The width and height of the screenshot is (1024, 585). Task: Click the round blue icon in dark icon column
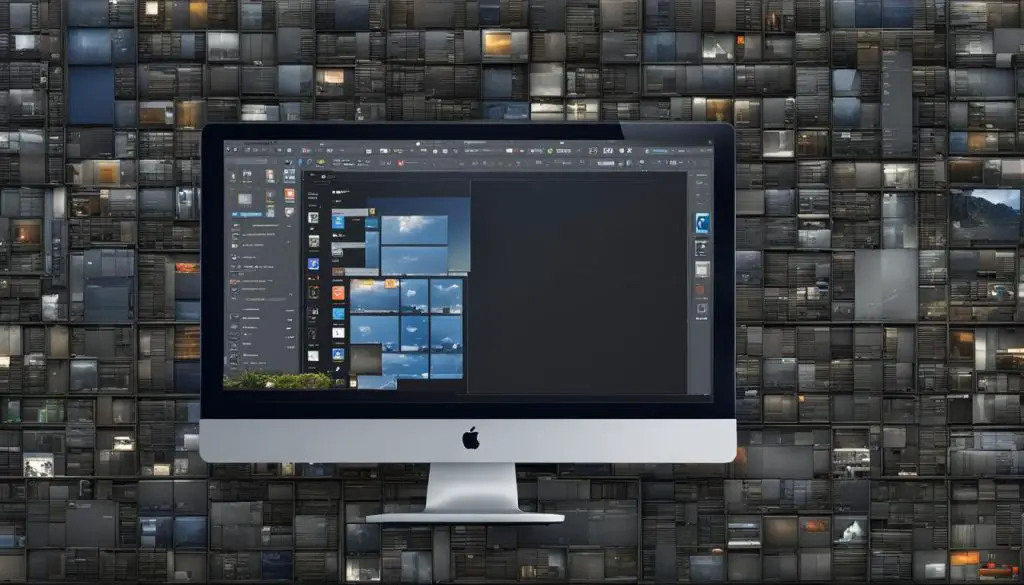tap(313, 264)
